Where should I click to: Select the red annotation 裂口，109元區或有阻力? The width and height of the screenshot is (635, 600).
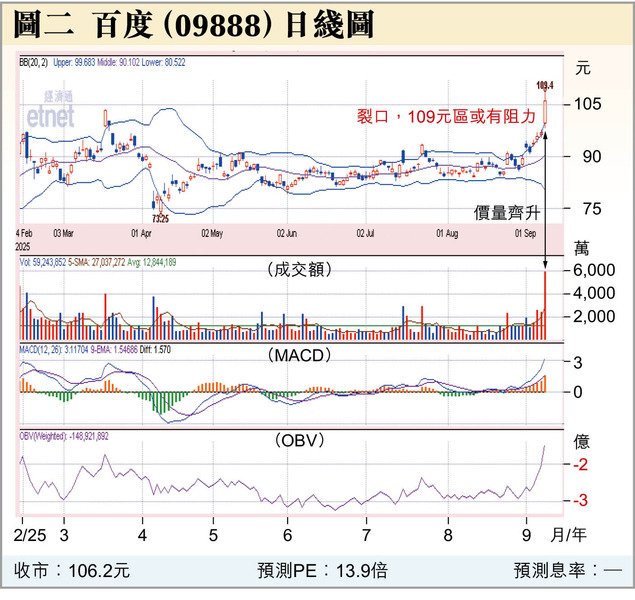click(x=446, y=117)
